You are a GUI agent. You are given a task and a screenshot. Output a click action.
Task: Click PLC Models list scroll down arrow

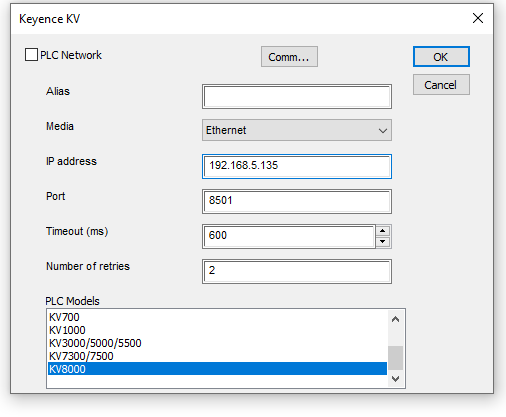[395, 379]
